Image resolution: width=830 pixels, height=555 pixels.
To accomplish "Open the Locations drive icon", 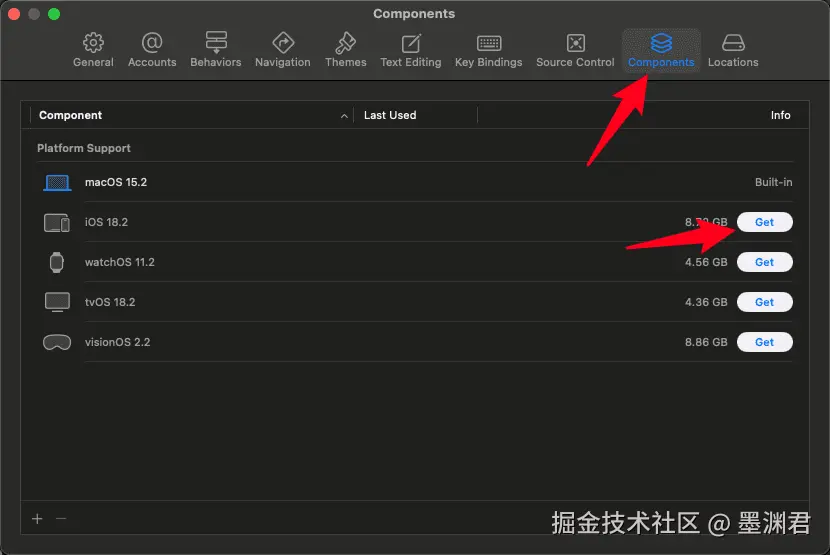I will tap(733, 43).
